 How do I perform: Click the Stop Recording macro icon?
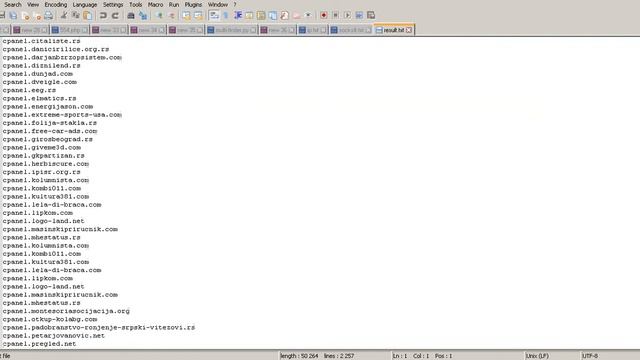coord(336,16)
